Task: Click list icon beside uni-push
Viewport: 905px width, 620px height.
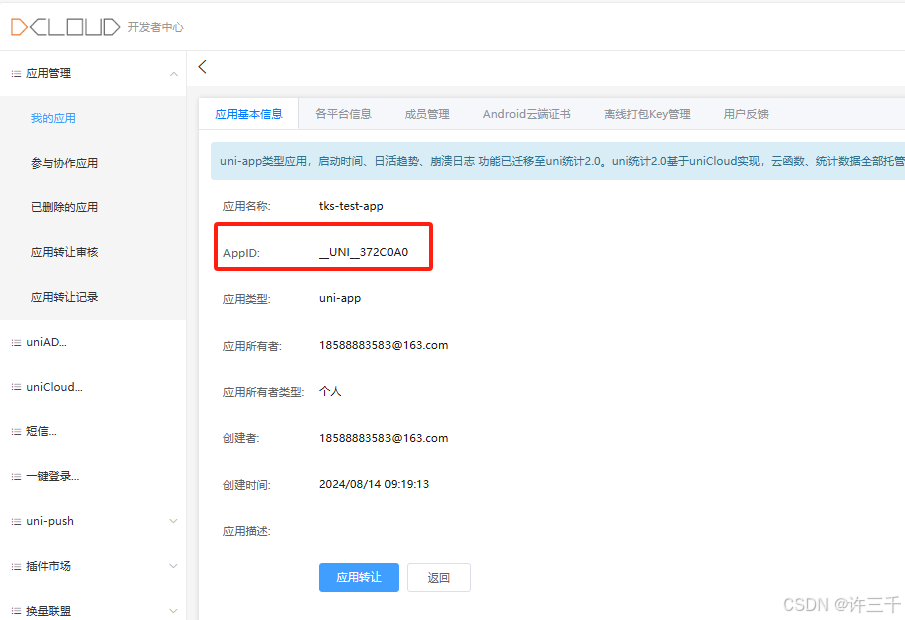Action: pos(16,522)
